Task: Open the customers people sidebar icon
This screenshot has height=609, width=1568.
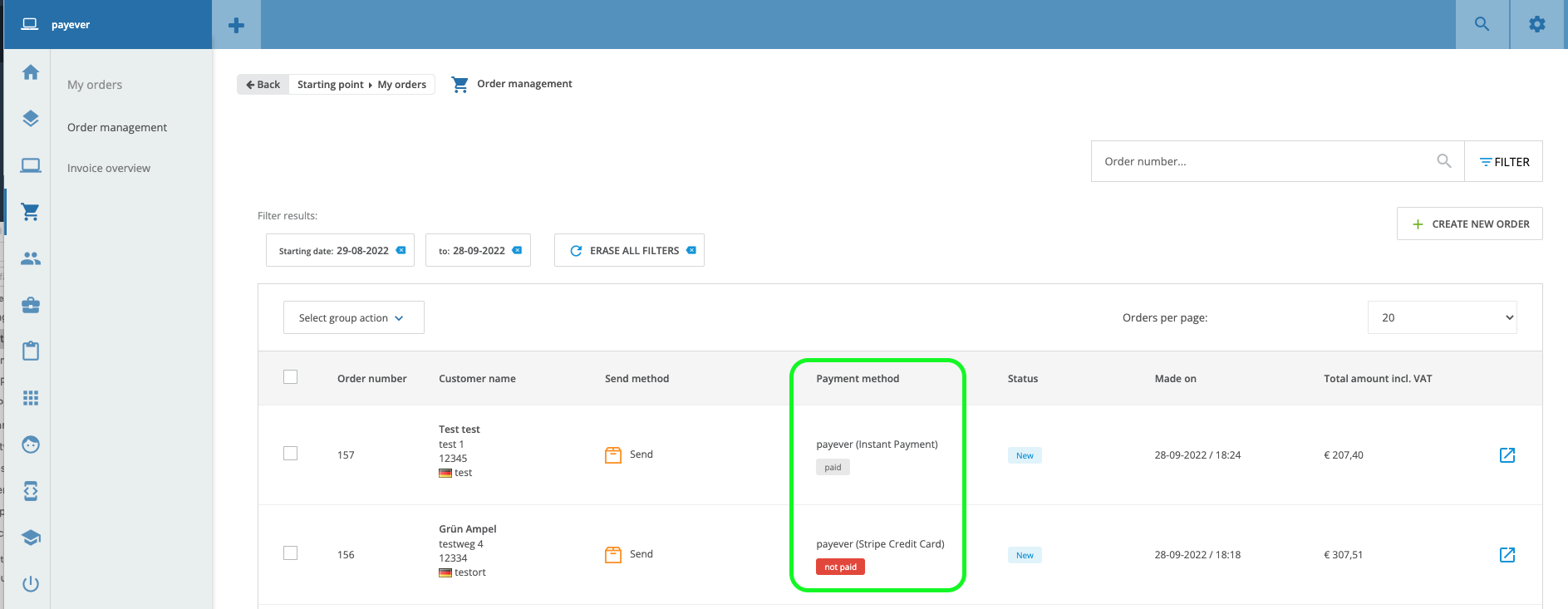Action: pyautogui.click(x=31, y=258)
